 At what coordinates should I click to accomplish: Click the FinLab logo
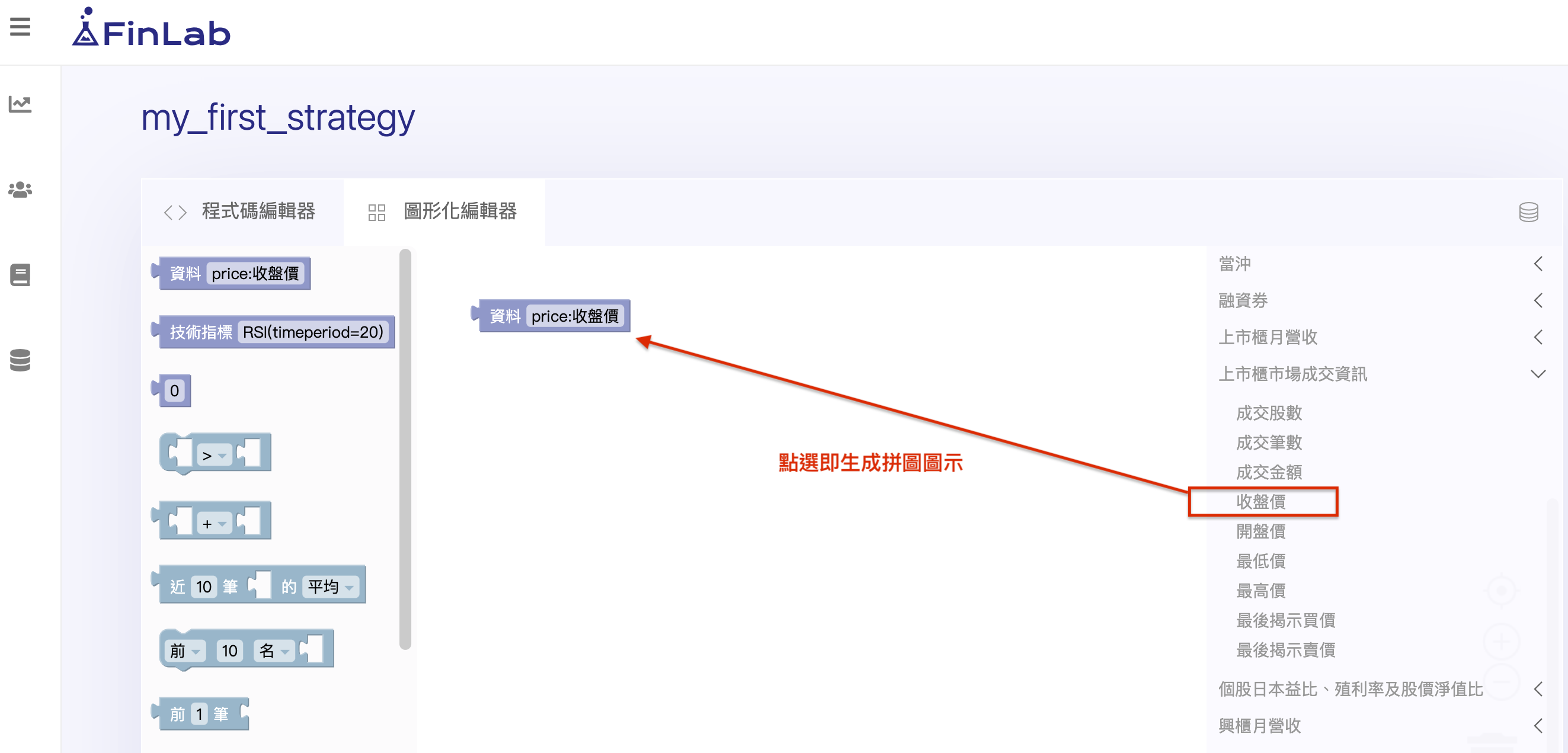(151, 30)
